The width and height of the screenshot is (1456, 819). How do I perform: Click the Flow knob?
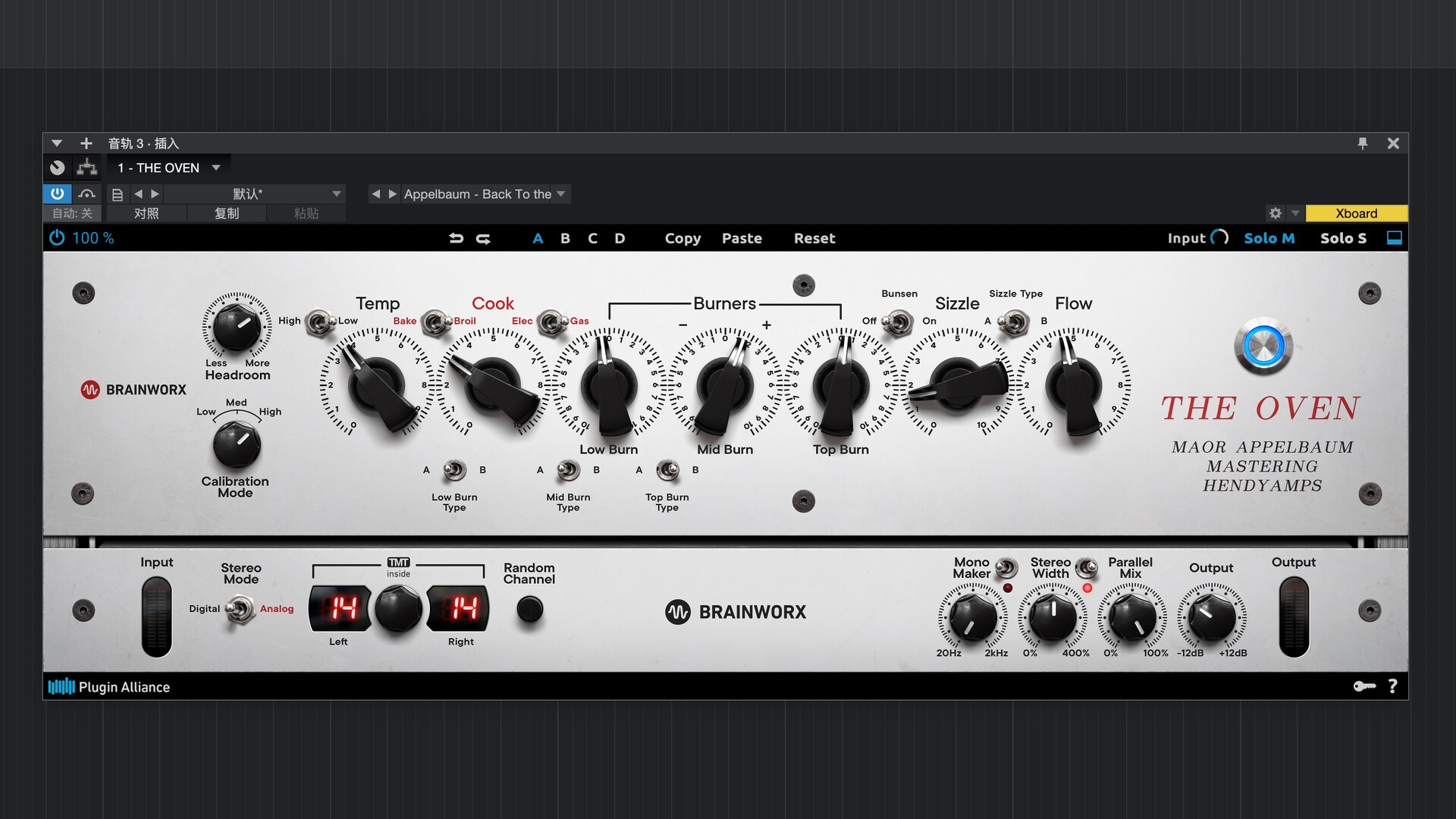tap(1074, 386)
